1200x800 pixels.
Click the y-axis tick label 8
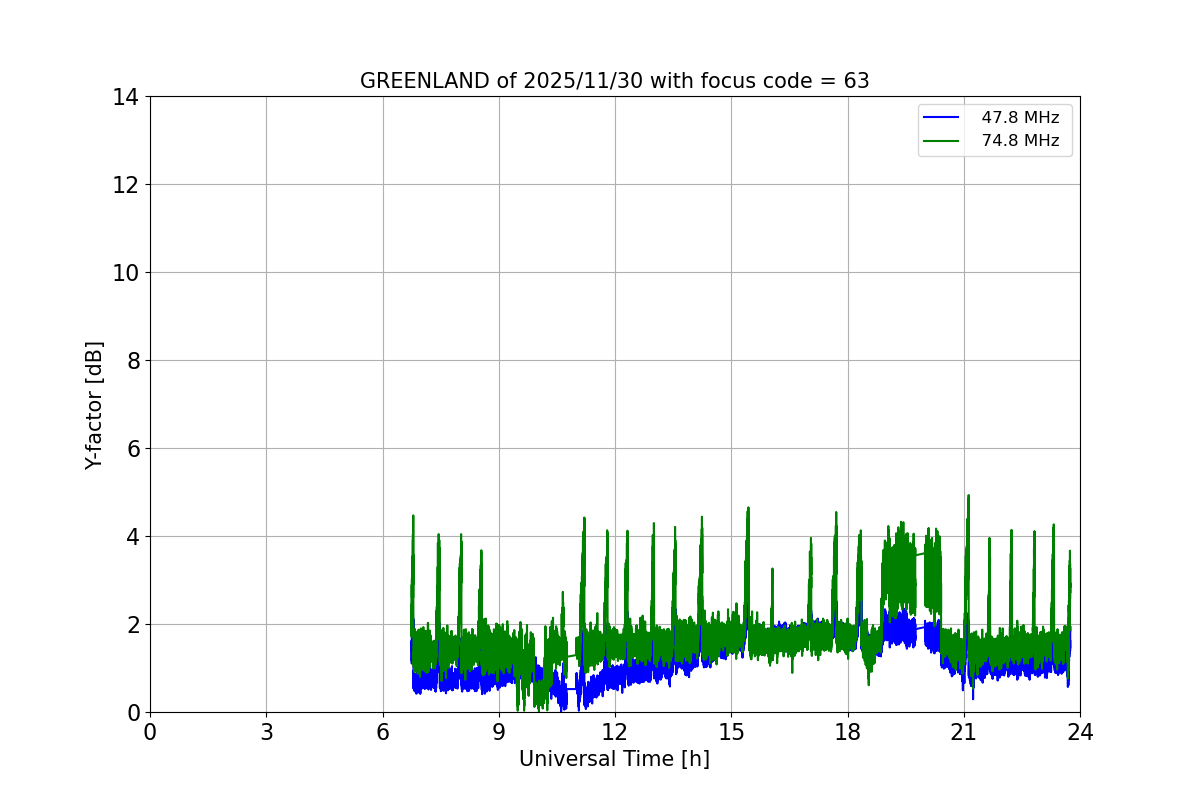click(x=134, y=361)
